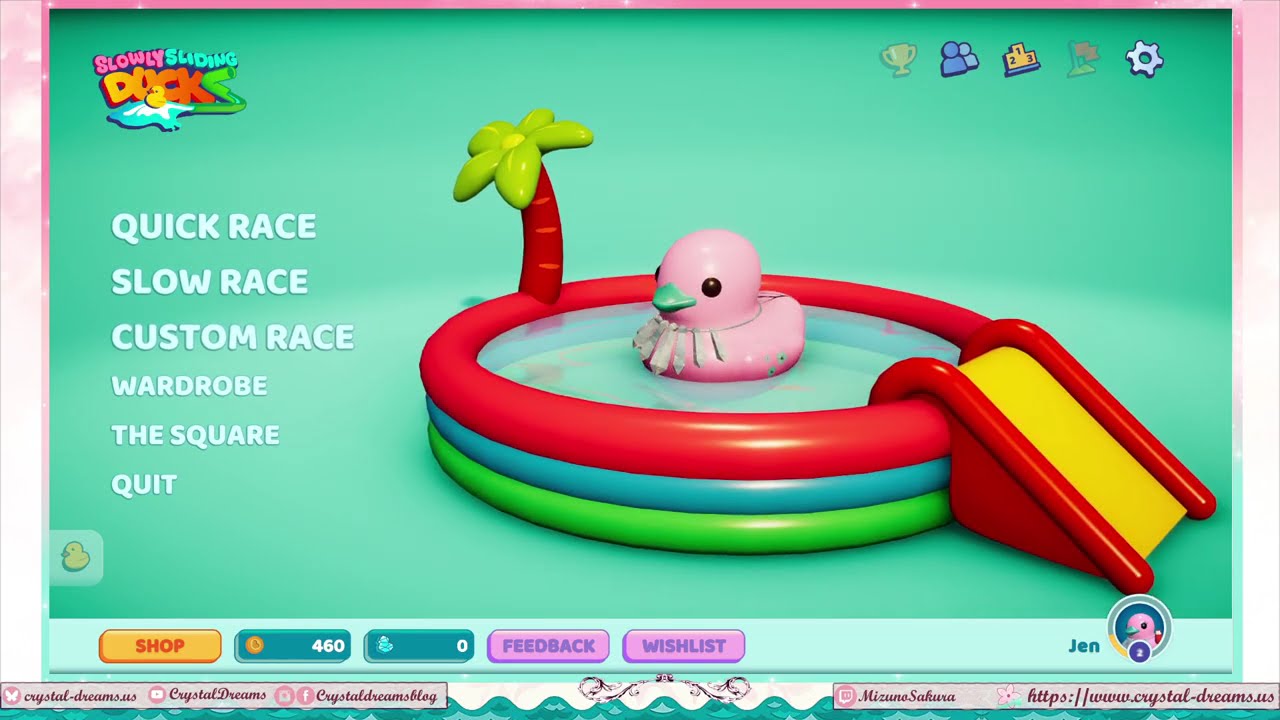This screenshot has width=1280, height=720.
Task: Open the Wardrobe menu
Action: tap(189, 385)
